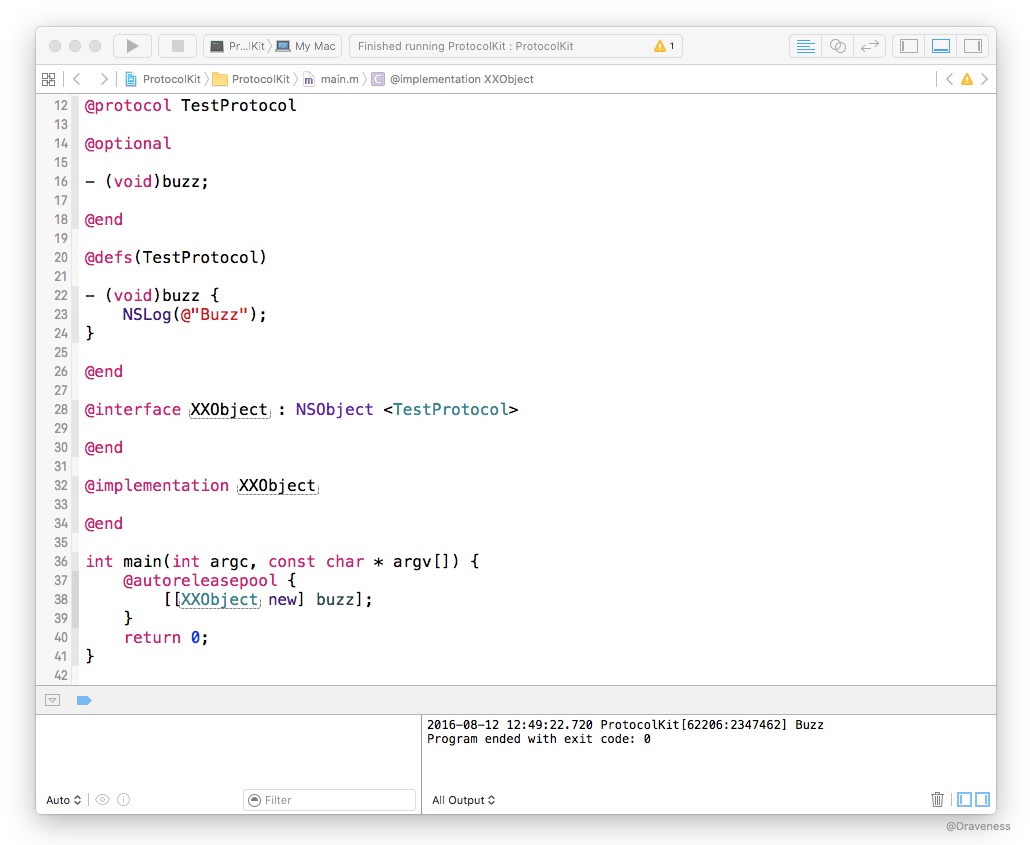Toggle the Navigator panel visibility
1030x845 pixels.
click(x=909, y=46)
